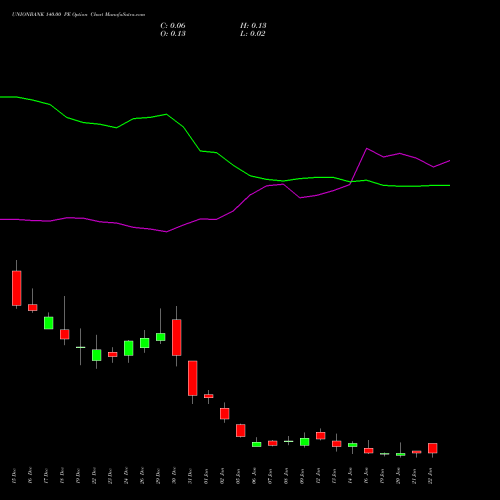Select the 22 Dec date label
The width and height of the screenshot is (500, 500).
point(94,476)
